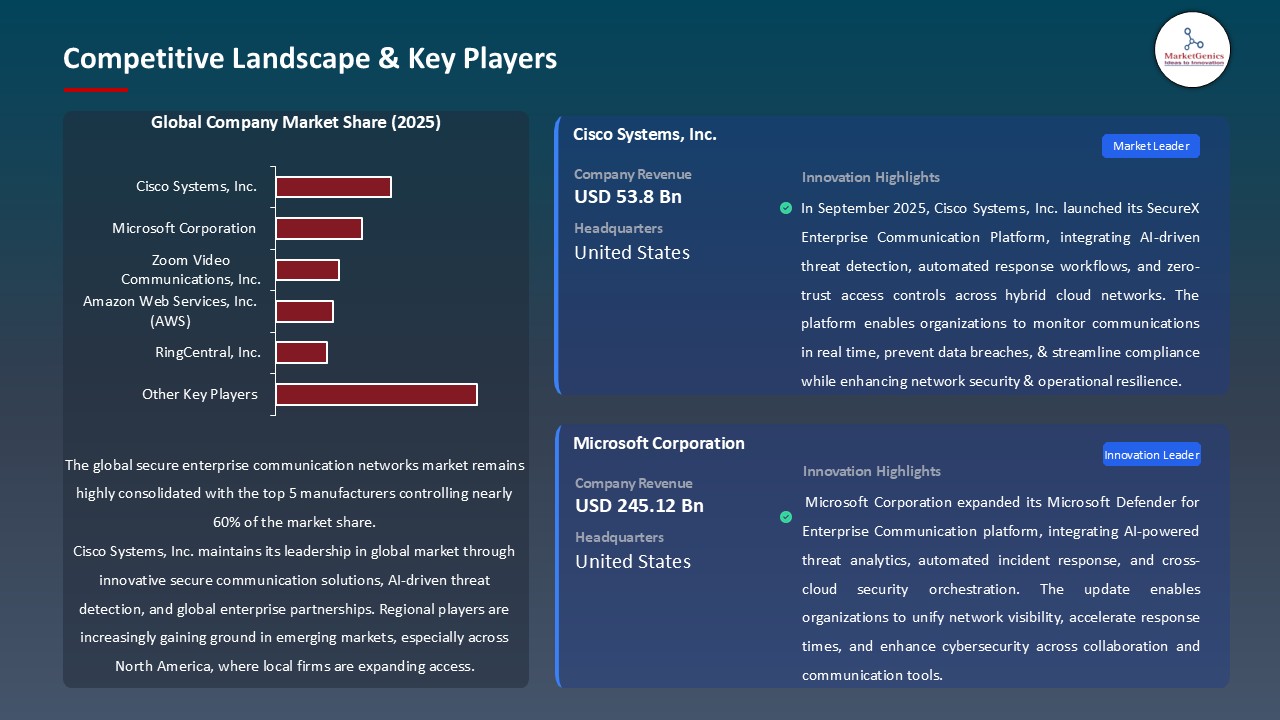The image size is (1280, 720).
Task: Click the United States headquarters label under Microsoft
Action: [x=632, y=562]
